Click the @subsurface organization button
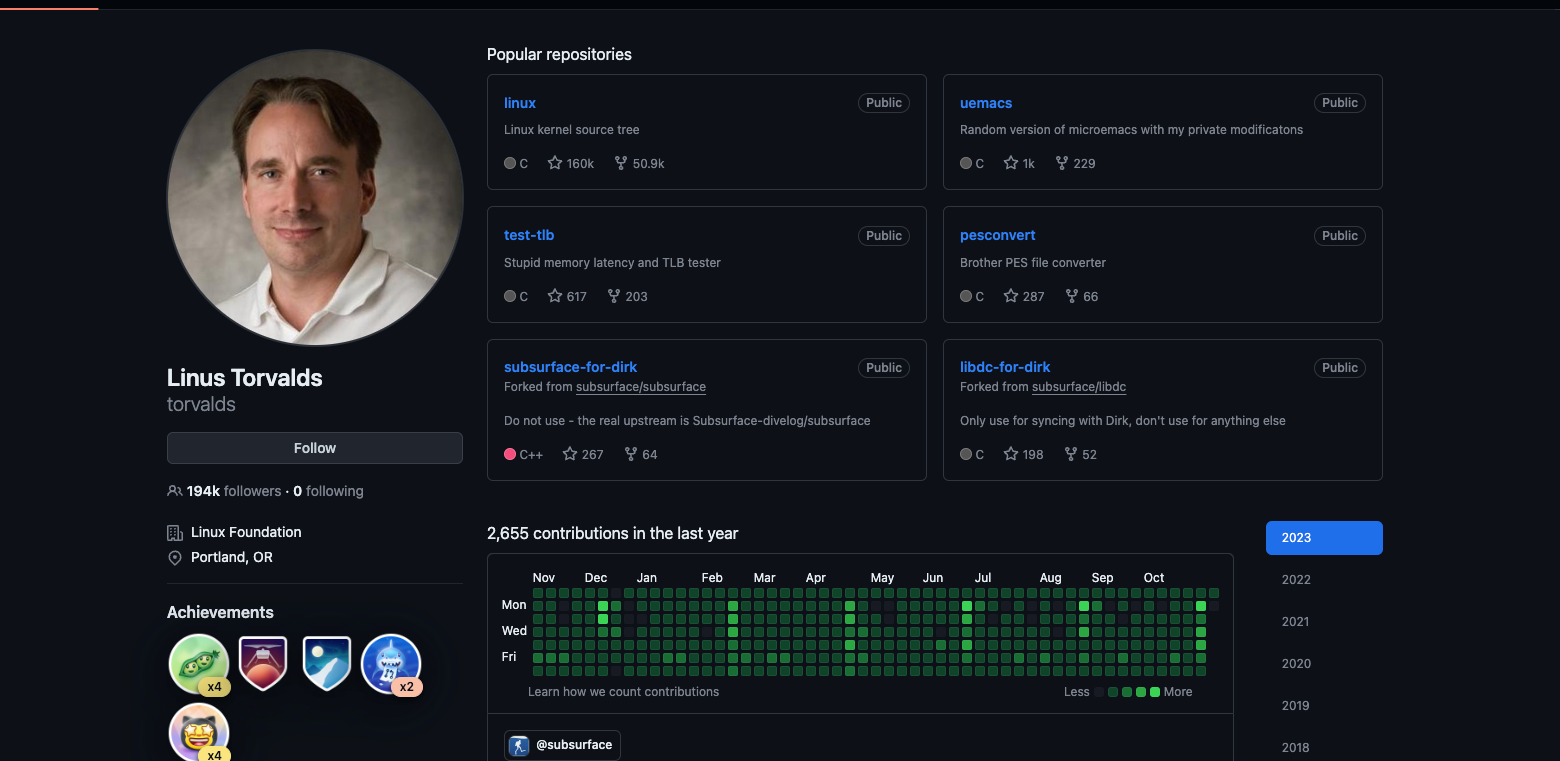Image resolution: width=1560 pixels, height=761 pixels. pyautogui.click(x=562, y=745)
